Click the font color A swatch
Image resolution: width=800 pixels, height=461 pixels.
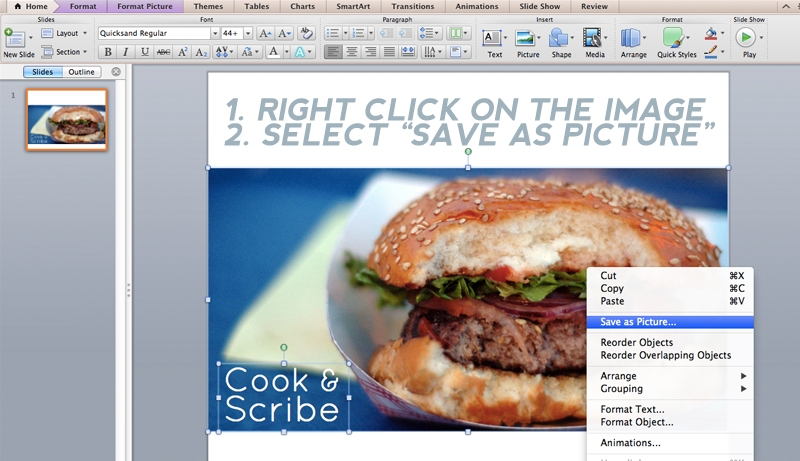coord(273,52)
